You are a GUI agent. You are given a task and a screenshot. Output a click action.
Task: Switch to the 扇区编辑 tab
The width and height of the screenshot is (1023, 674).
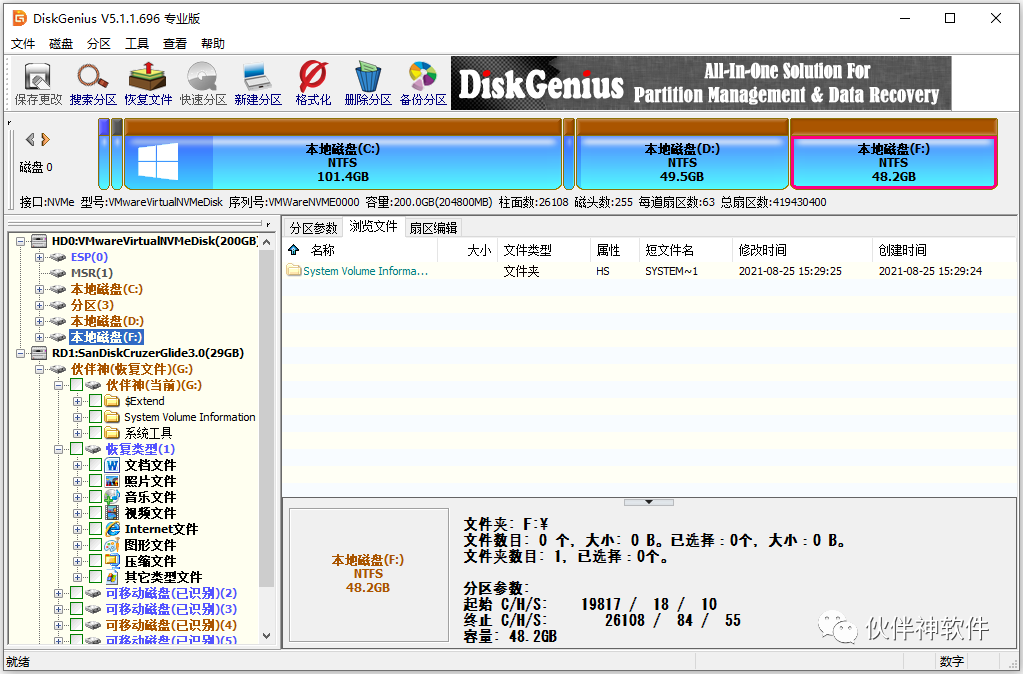pyautogui.click(x=433, y=228)
